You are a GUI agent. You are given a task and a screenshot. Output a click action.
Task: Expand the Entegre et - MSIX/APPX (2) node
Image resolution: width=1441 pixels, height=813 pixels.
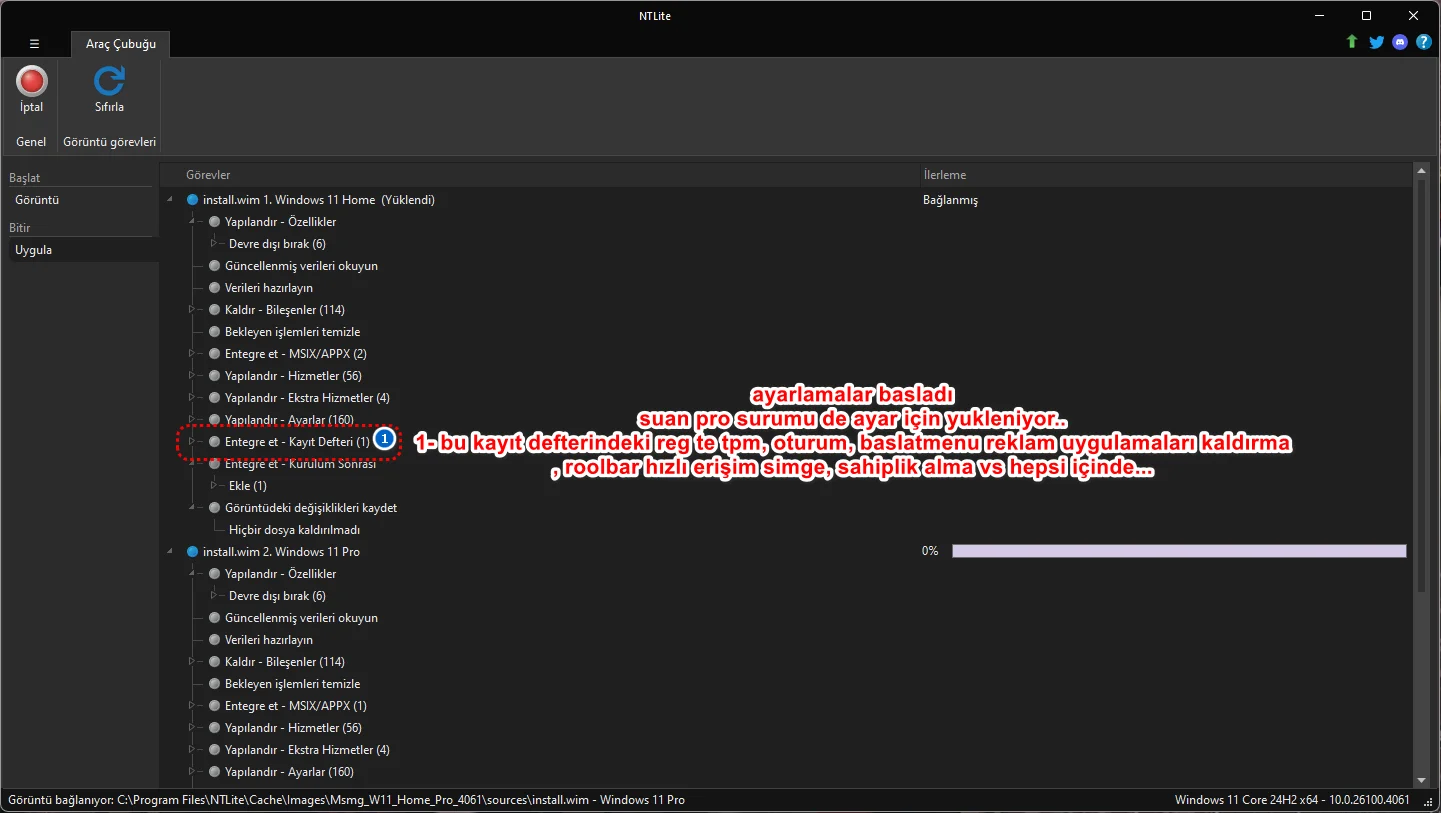click(x=192, y=354)
